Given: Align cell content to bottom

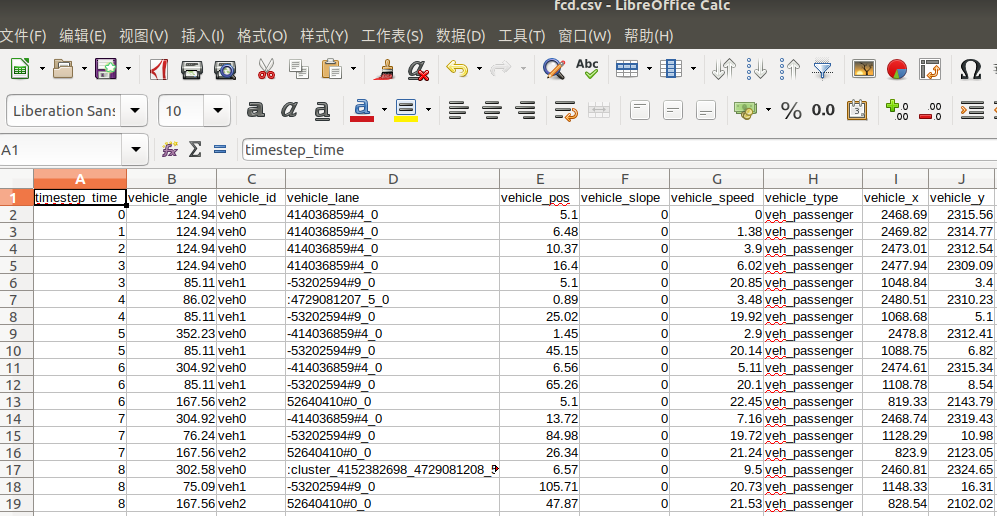Looking at the screenshot, I should [x=706, y=111].
